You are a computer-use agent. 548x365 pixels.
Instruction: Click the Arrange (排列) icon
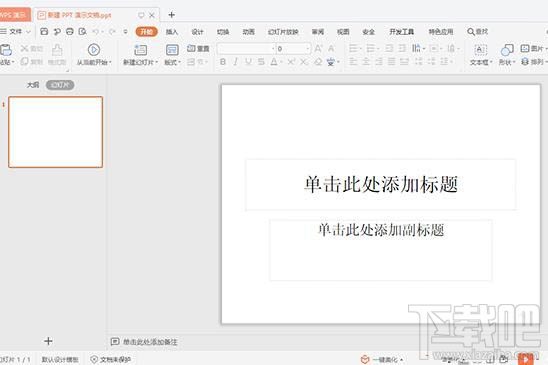[x=525, y=62]
